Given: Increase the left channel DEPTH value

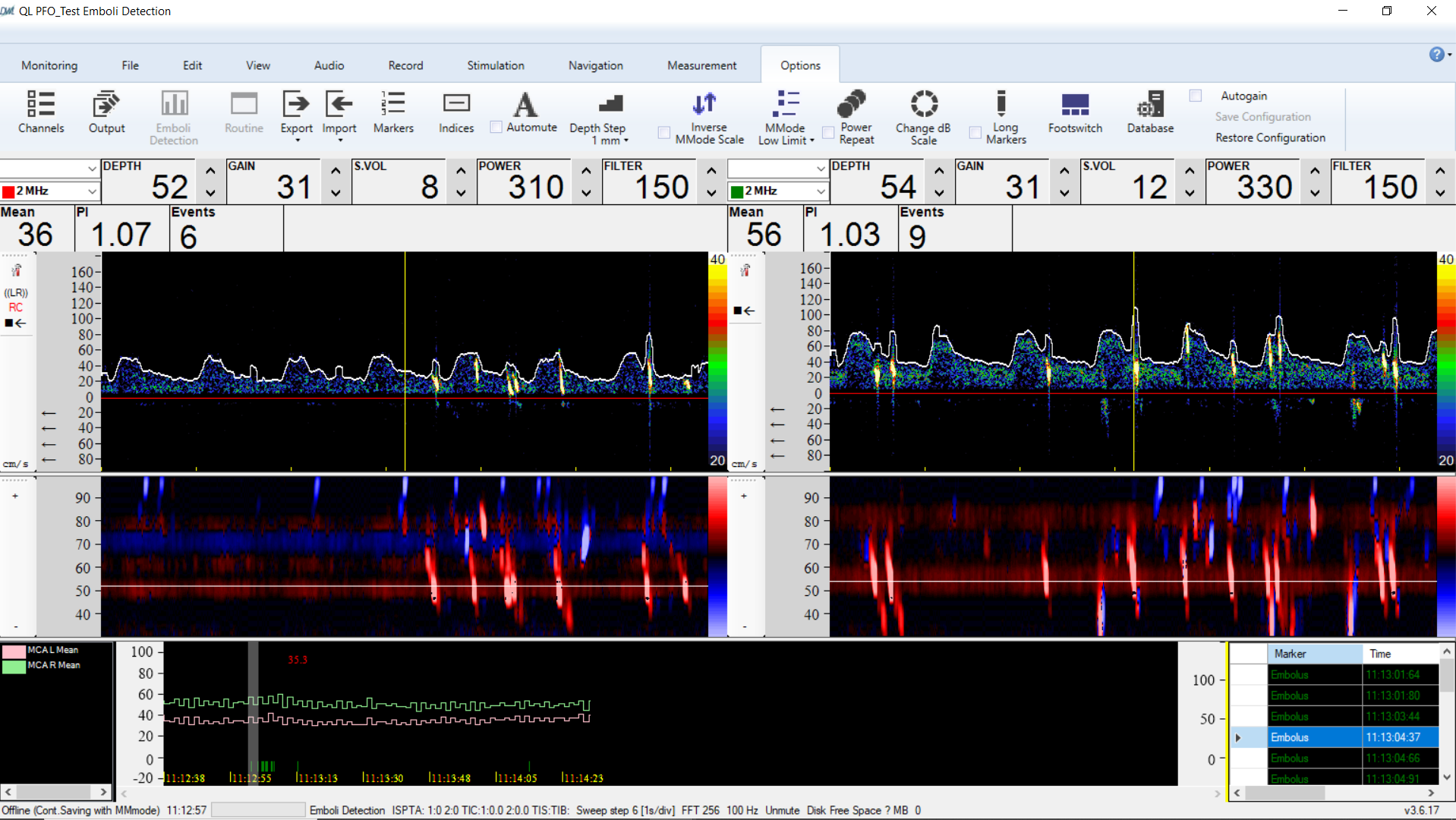Looking at the screenshot, I should 210,171.
